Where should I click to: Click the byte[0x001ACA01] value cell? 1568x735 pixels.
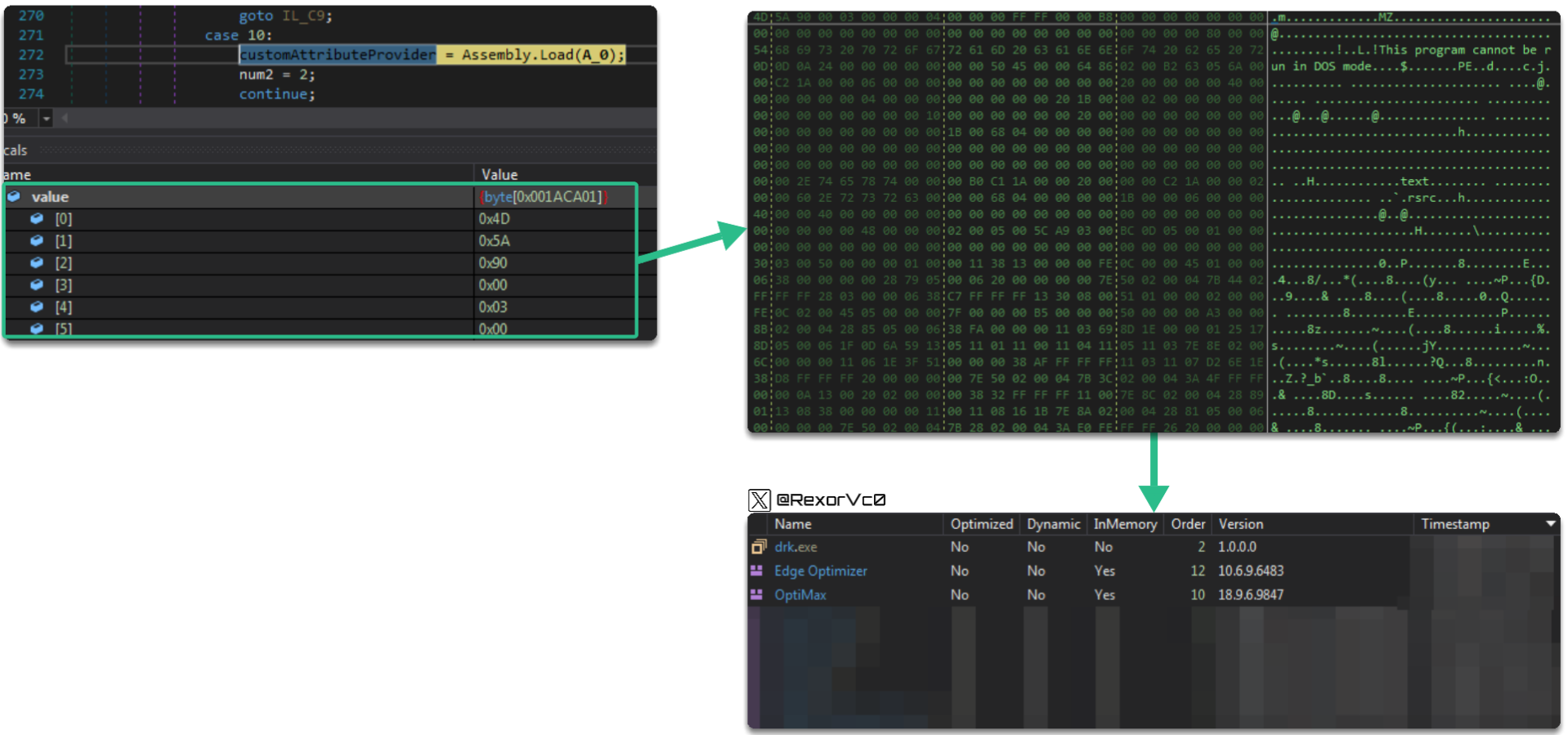(543, 197)
